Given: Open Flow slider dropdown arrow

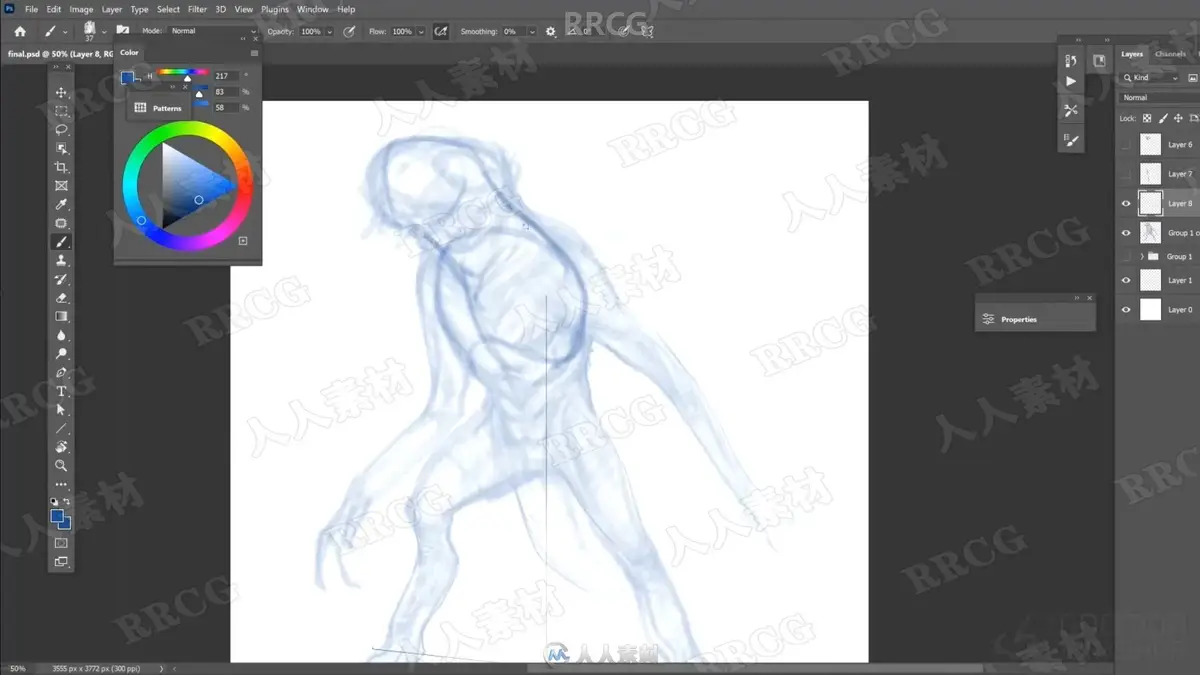Looking at the screenshot, I should (421, 32).
